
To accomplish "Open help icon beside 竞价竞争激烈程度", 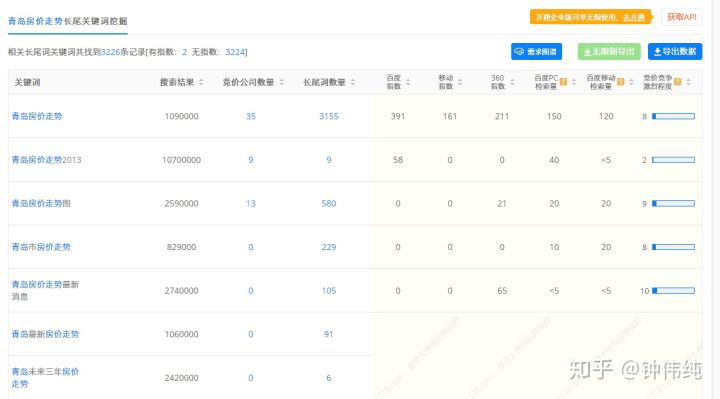I will pos(678,82).
